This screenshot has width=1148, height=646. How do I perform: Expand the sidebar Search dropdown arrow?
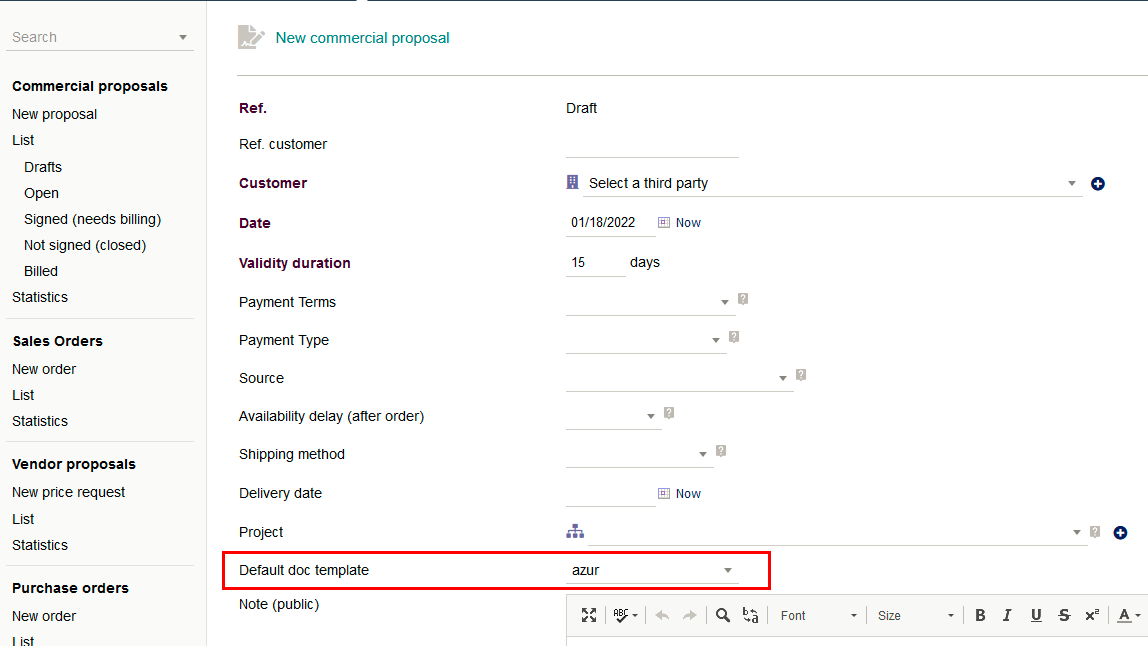pyautogui.click(x=183, y=37)
